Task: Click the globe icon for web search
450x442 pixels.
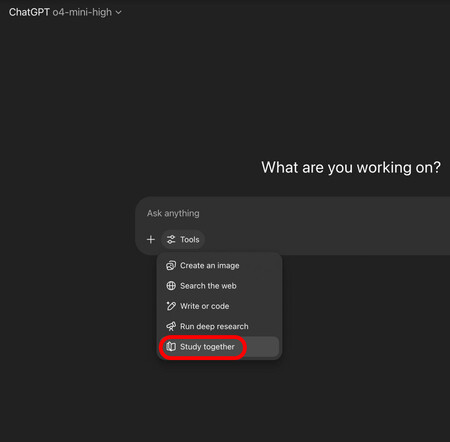Action: click(171, 286)
